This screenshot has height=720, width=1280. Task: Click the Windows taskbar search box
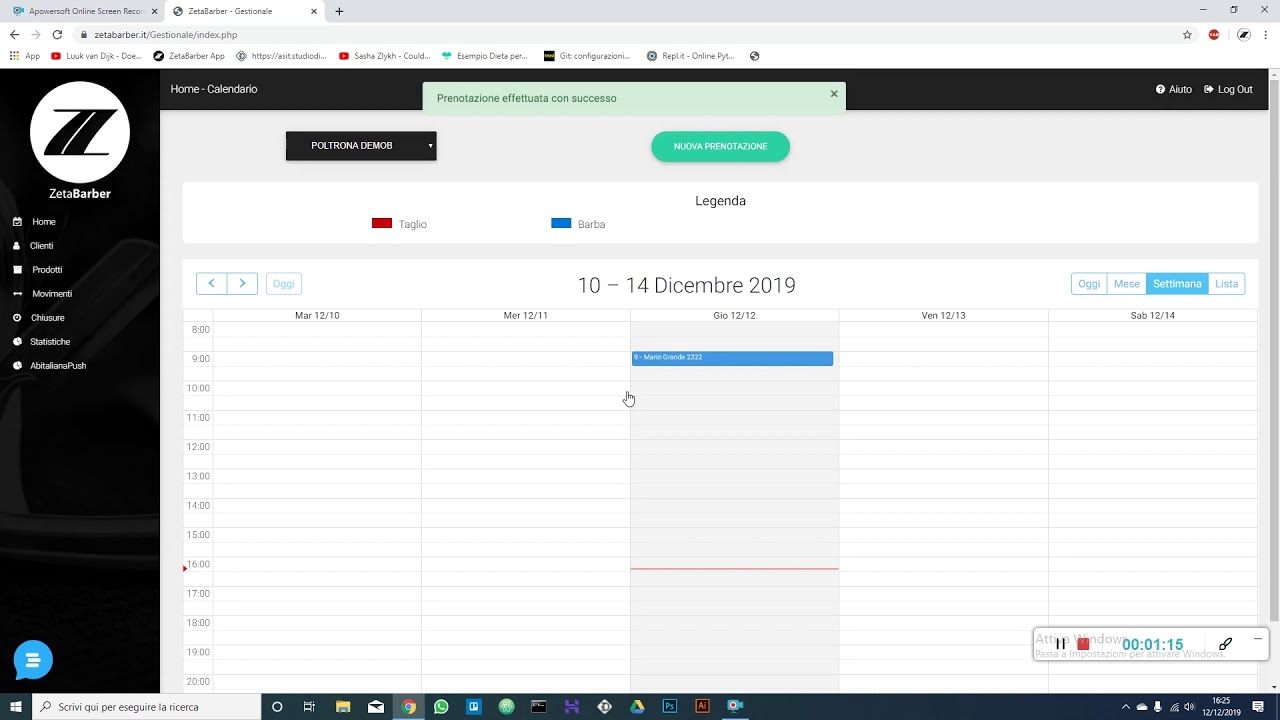pos(146,706)
